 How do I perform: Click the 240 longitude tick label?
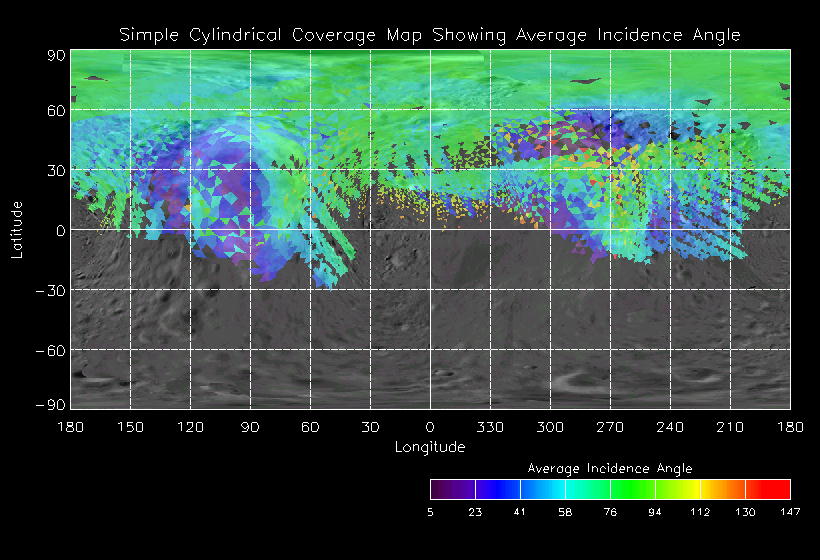pyautogui.click(x=670, y=427)
